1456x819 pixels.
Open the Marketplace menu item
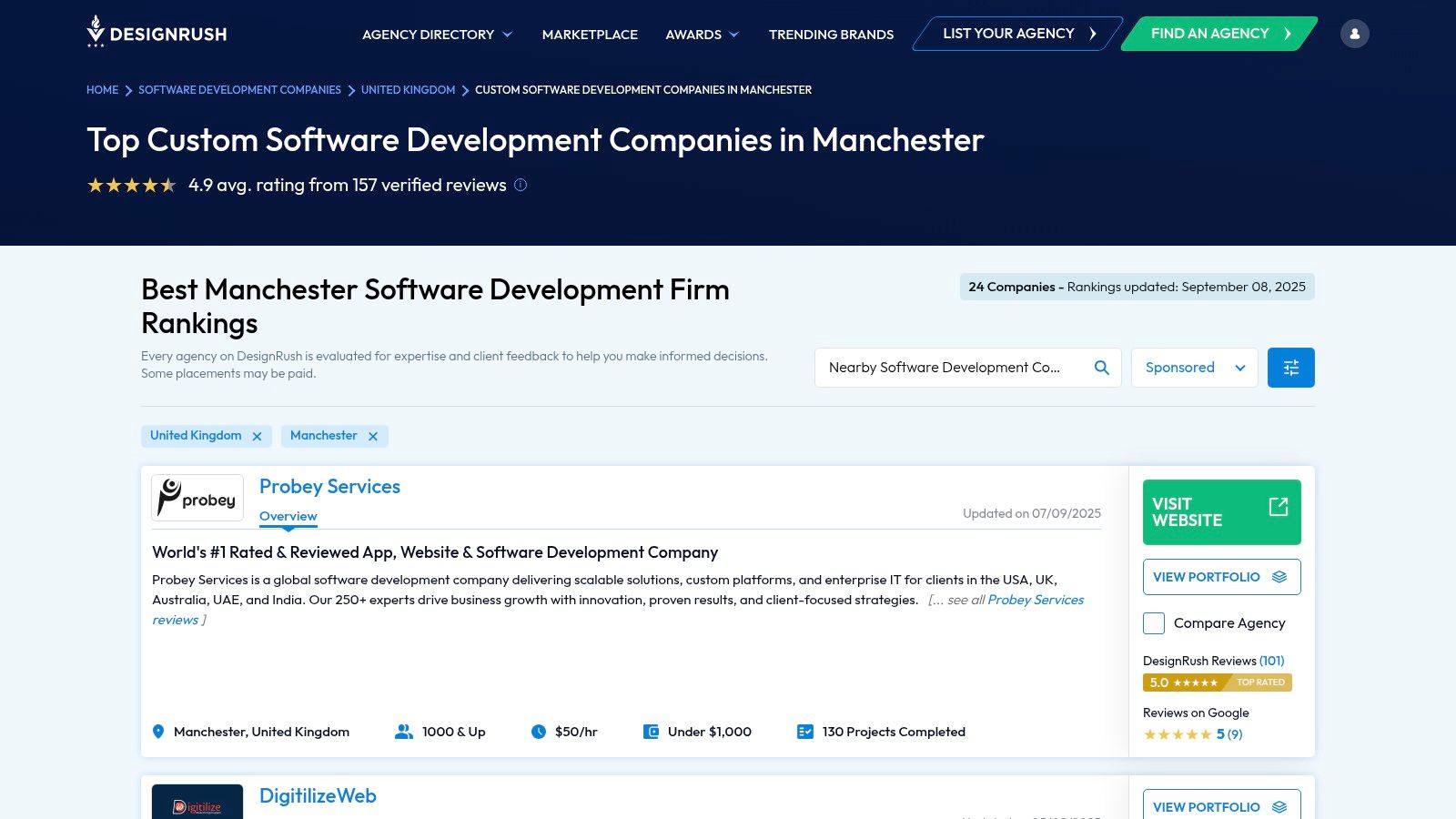(x=590, y=35)
